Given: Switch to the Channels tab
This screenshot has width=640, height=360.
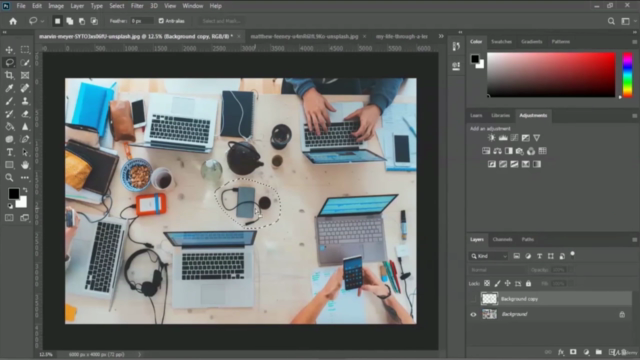Looking at the screenshot, I should point(502,240).
